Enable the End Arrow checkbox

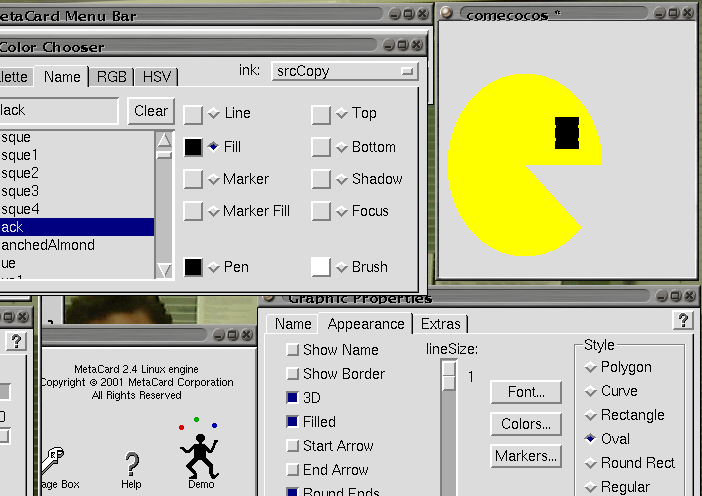(x=292, y=470)
